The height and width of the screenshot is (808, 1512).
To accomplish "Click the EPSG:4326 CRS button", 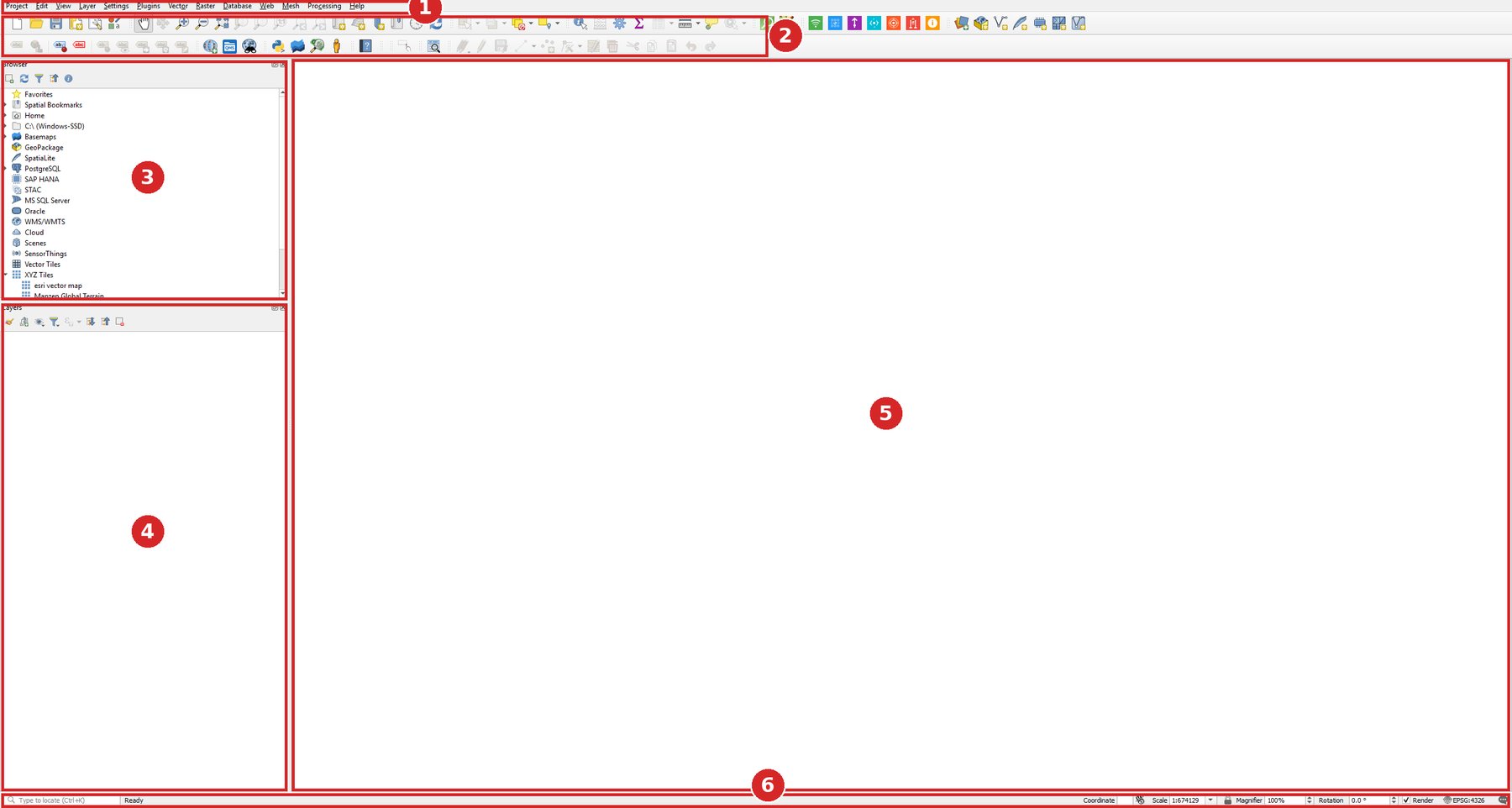I will click(1464, 800).
